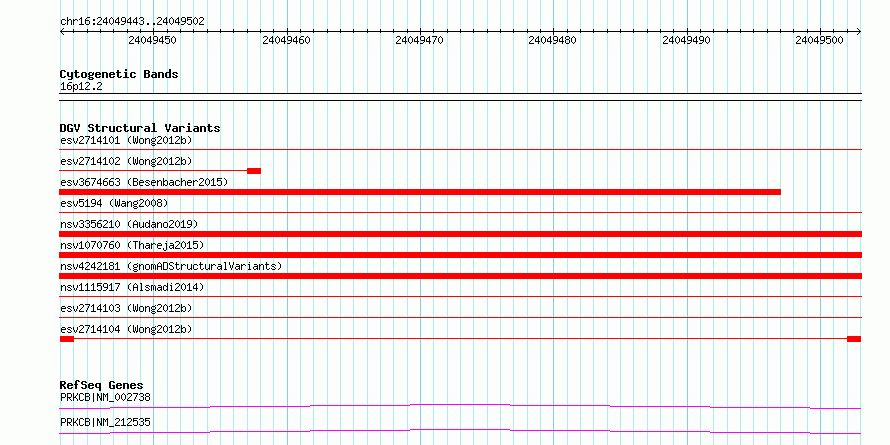Click ruler position 24049490
The width and height of the screenshot is (890, 445).
point(686,40)
